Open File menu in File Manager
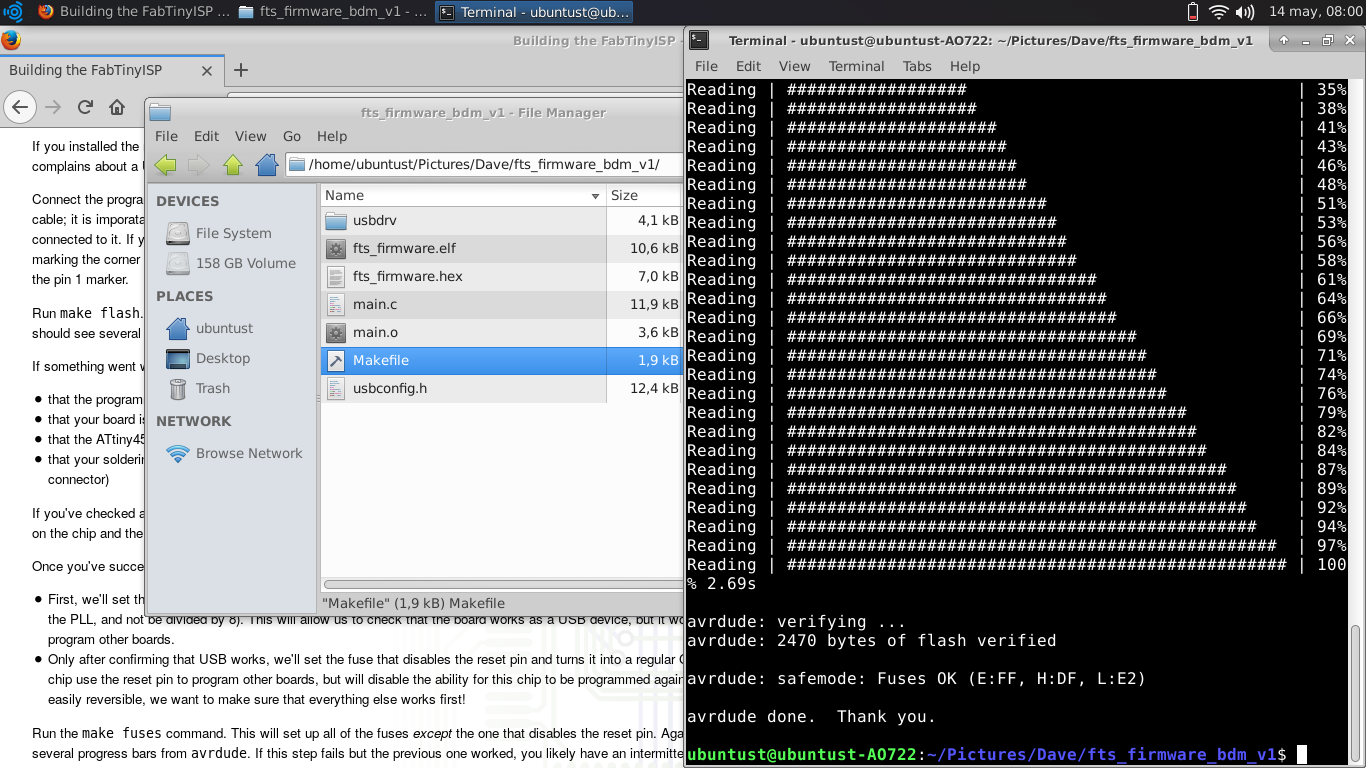The width and height of the screenshot is (1366, 768). (166, 136)
